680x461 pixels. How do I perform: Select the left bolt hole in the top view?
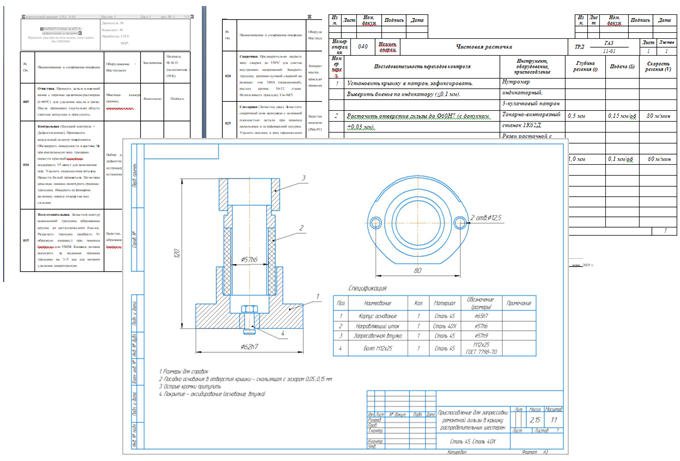(376, 222)
